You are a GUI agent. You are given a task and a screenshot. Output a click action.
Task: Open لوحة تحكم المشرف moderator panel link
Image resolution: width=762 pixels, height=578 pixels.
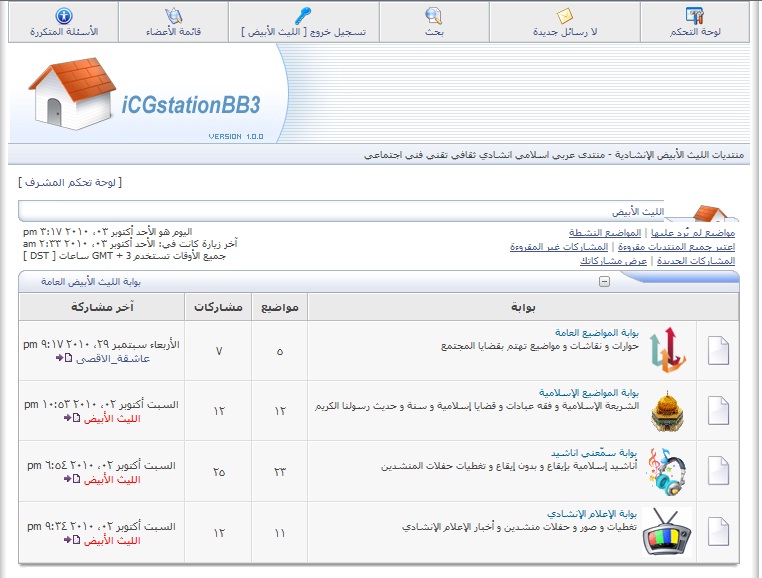(70, 182)
